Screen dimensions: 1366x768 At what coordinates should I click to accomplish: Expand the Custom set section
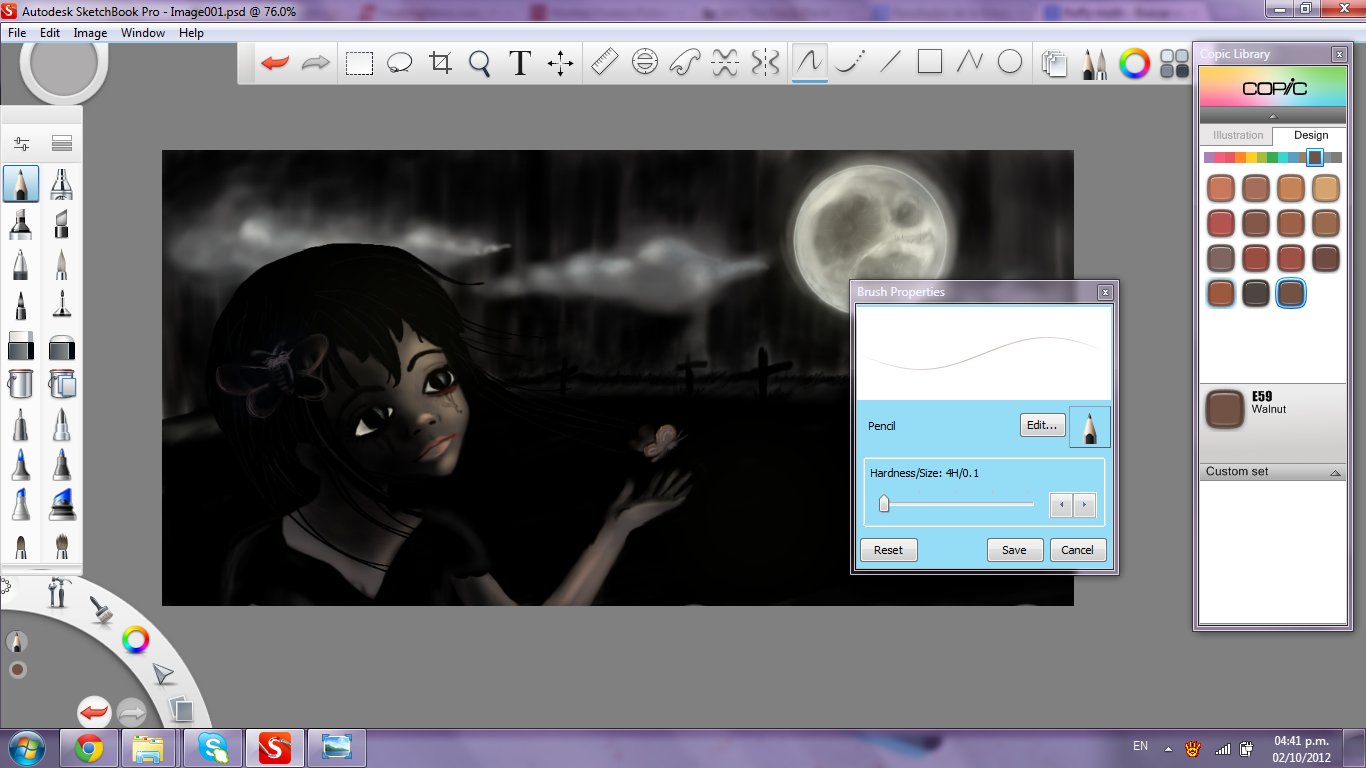tap(1336, 472)
